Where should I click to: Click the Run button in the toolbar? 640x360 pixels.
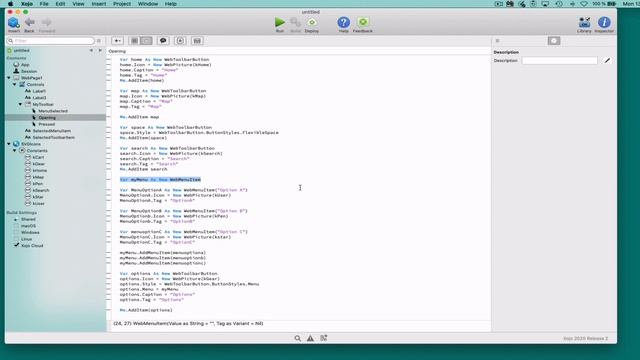(280, 24)
